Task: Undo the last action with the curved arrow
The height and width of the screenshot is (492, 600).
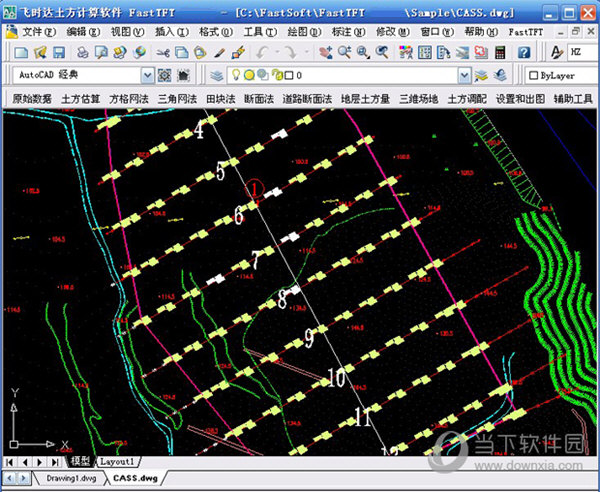Action: [262, 52]
